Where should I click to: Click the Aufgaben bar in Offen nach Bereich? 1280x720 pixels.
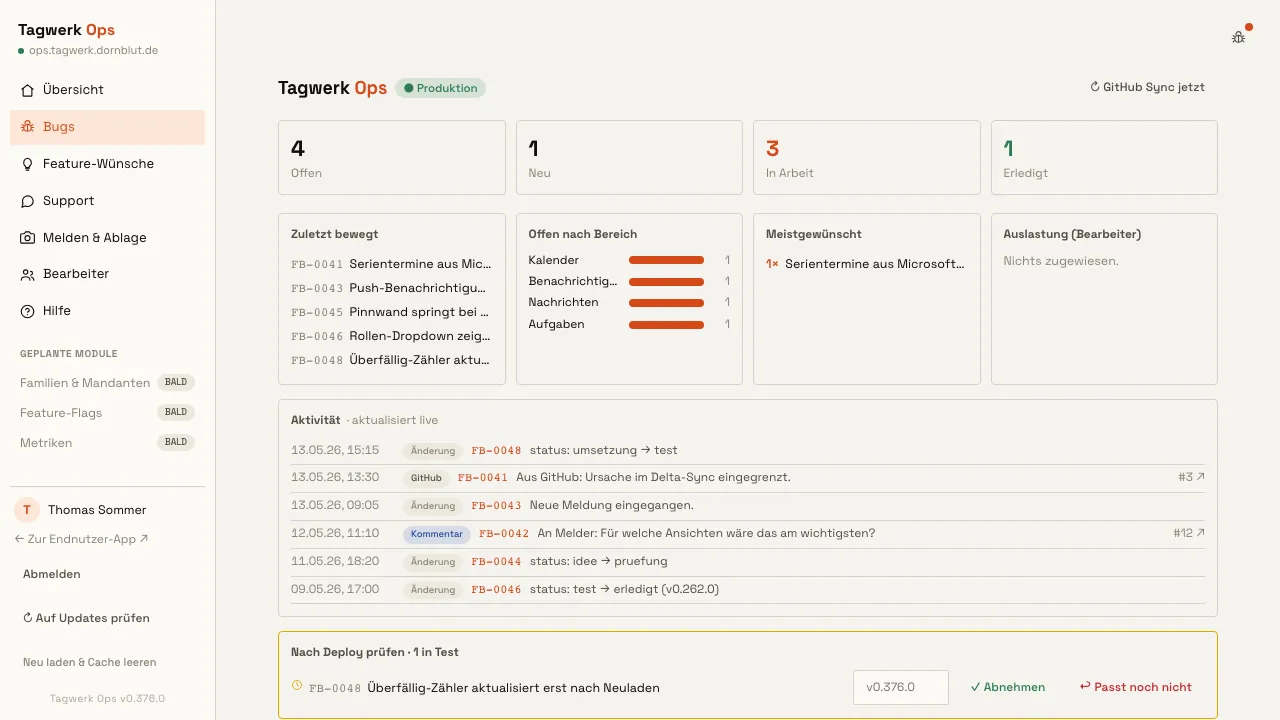[666, 324]
